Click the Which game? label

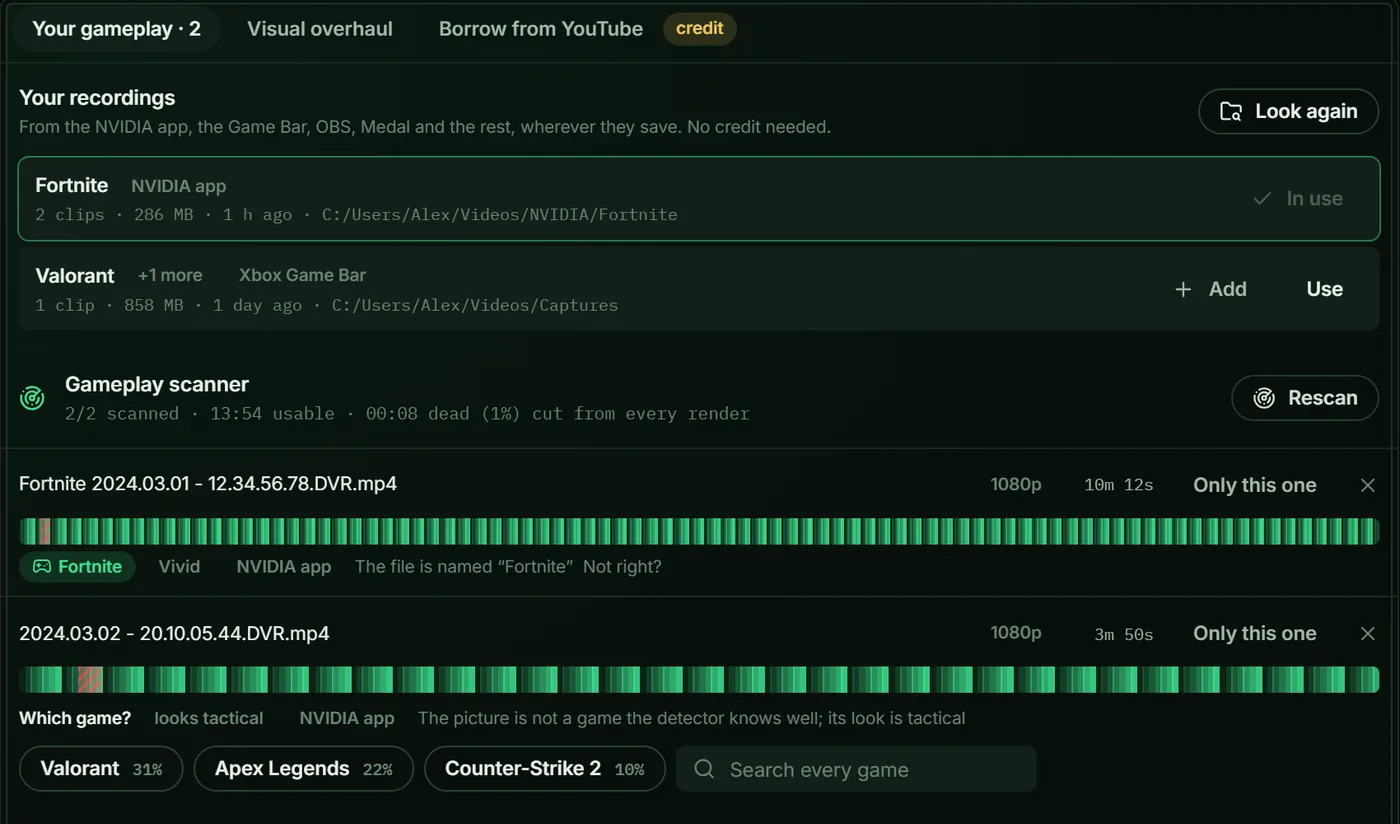point(75,718)
